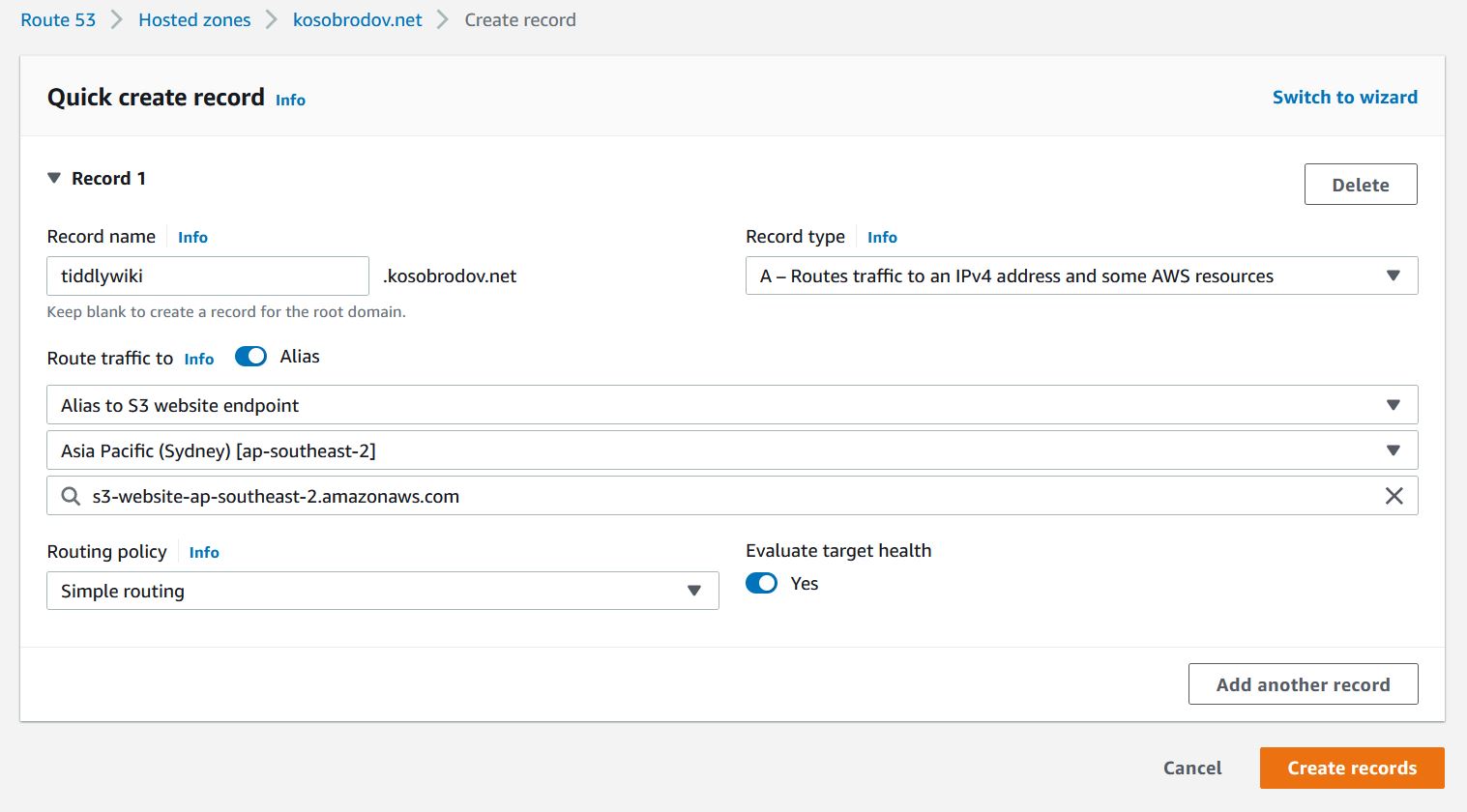The width and height of the screenshot is (1467, 812).
Task: Open Info next to Quick create record
Action: (x=290, y=100)
